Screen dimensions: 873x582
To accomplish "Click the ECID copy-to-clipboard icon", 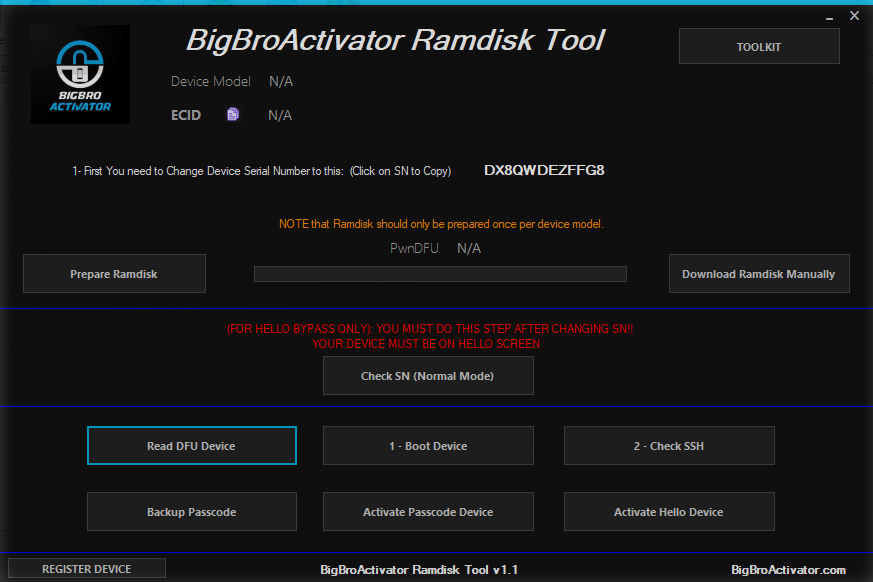I will [233, 114].
